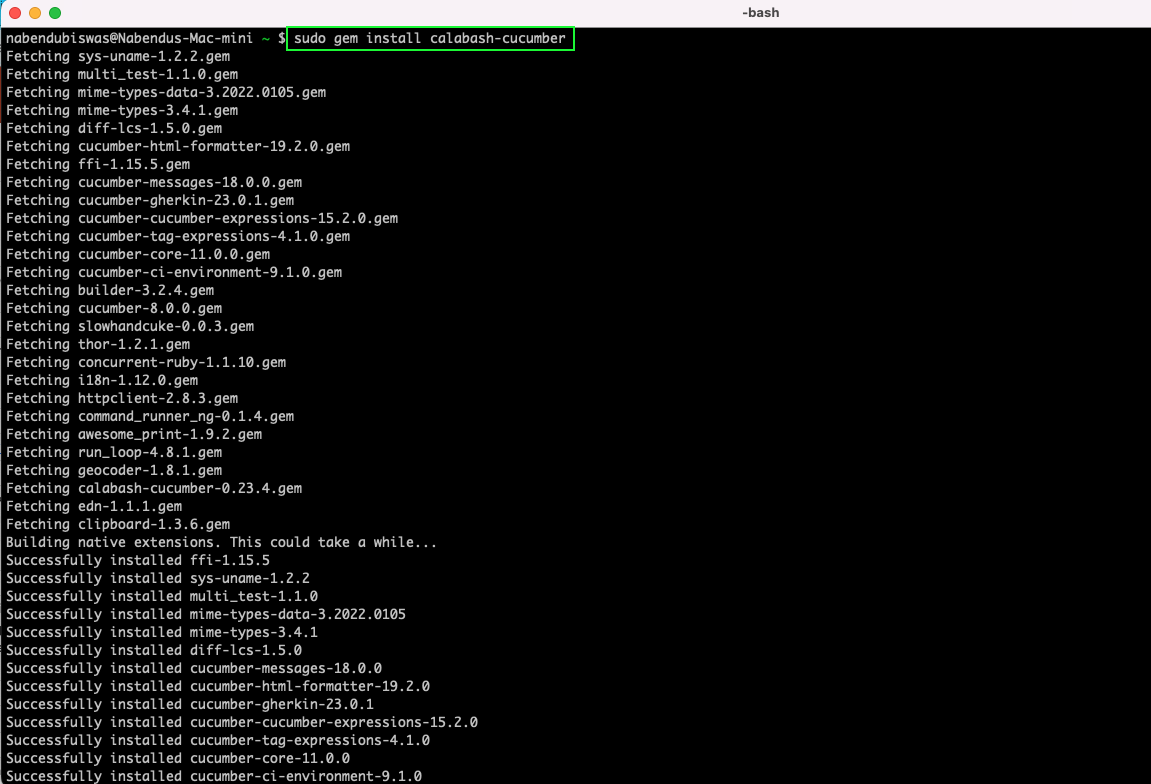Click line 'Fetching run_loop-4.8.1.gem'

(114, 452)
